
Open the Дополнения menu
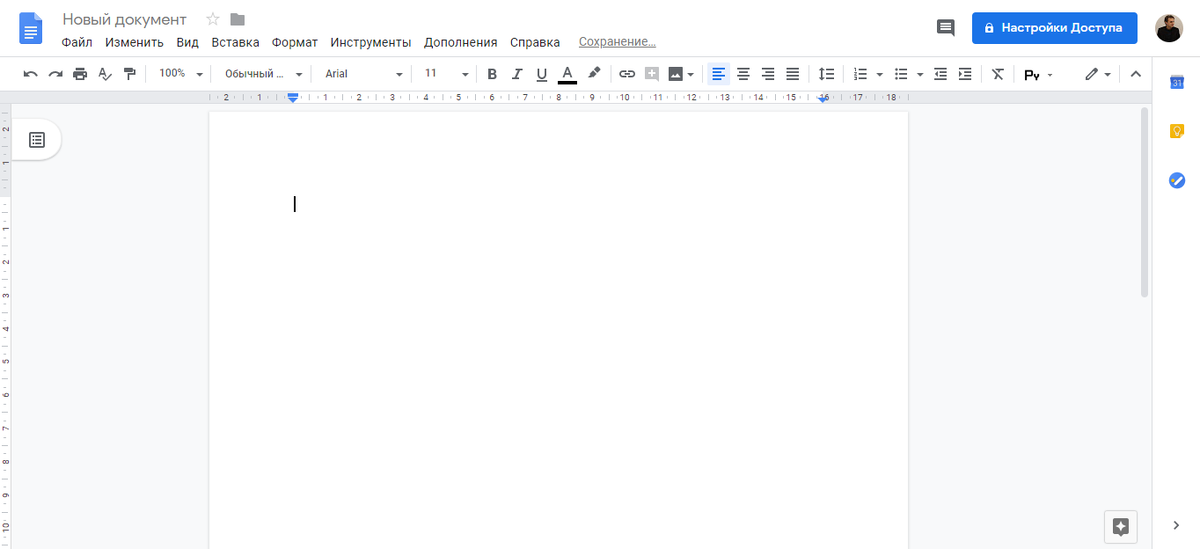pos(461,42)
